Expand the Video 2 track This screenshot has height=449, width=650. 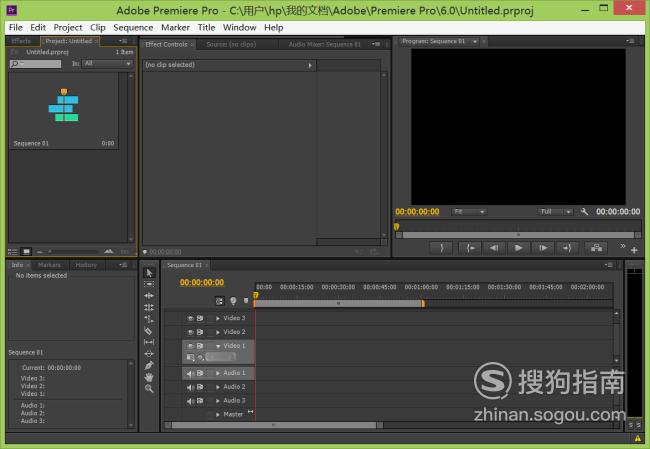pos(218,332)
